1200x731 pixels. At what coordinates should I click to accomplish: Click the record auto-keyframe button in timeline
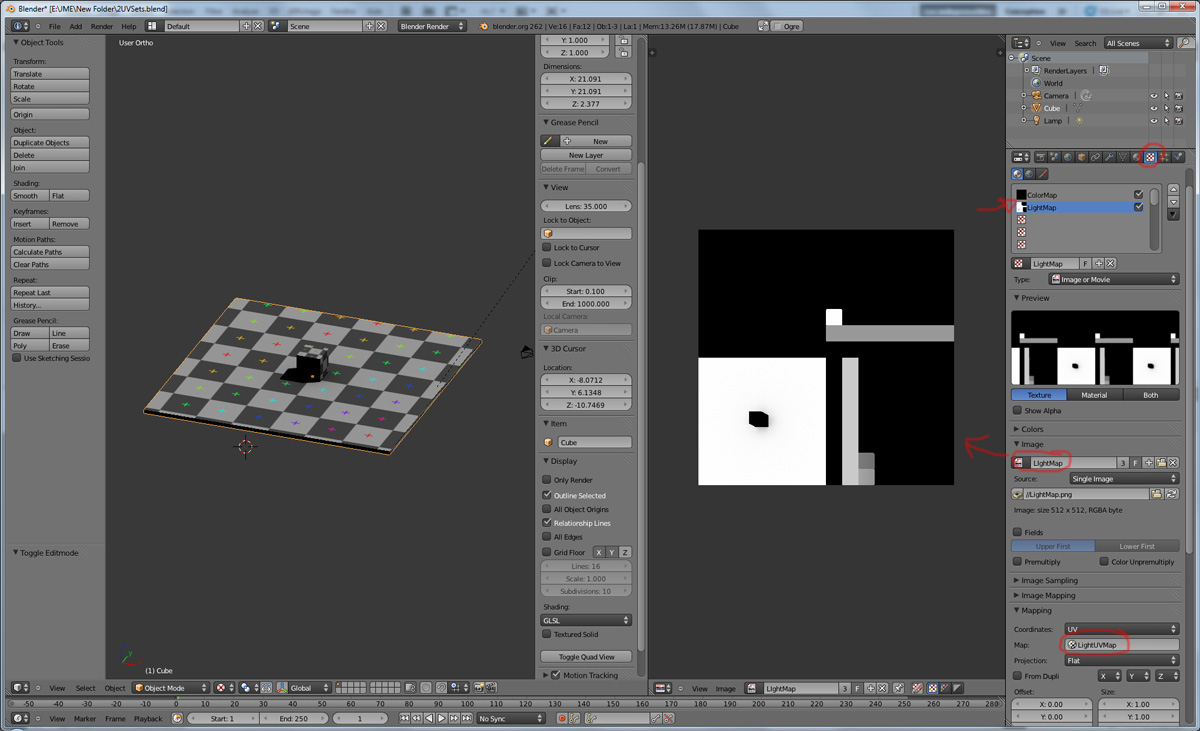point(562,718)
